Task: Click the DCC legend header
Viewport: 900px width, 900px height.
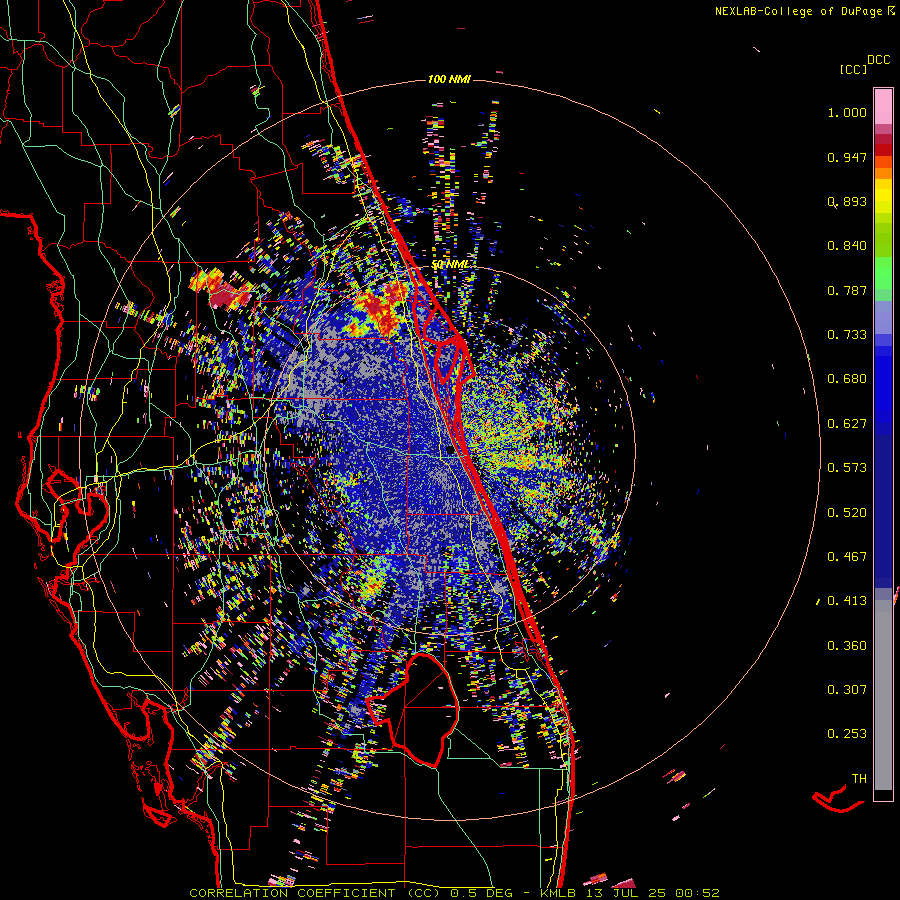Action: tap(878, 60)
